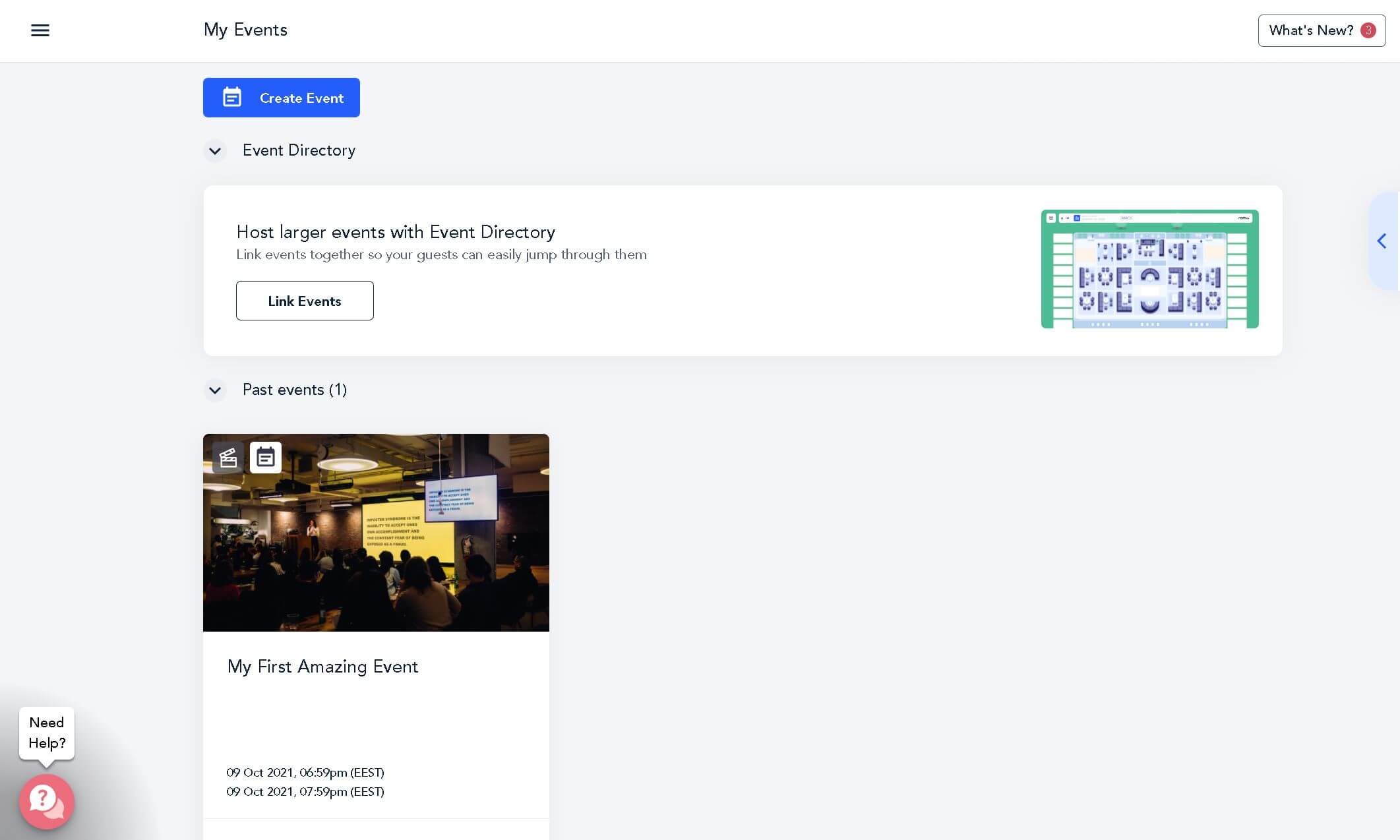The height and width of the screenshot is (840, 1400).
Task: Click the Need Help? tooltip
Action: click(47, 733)
